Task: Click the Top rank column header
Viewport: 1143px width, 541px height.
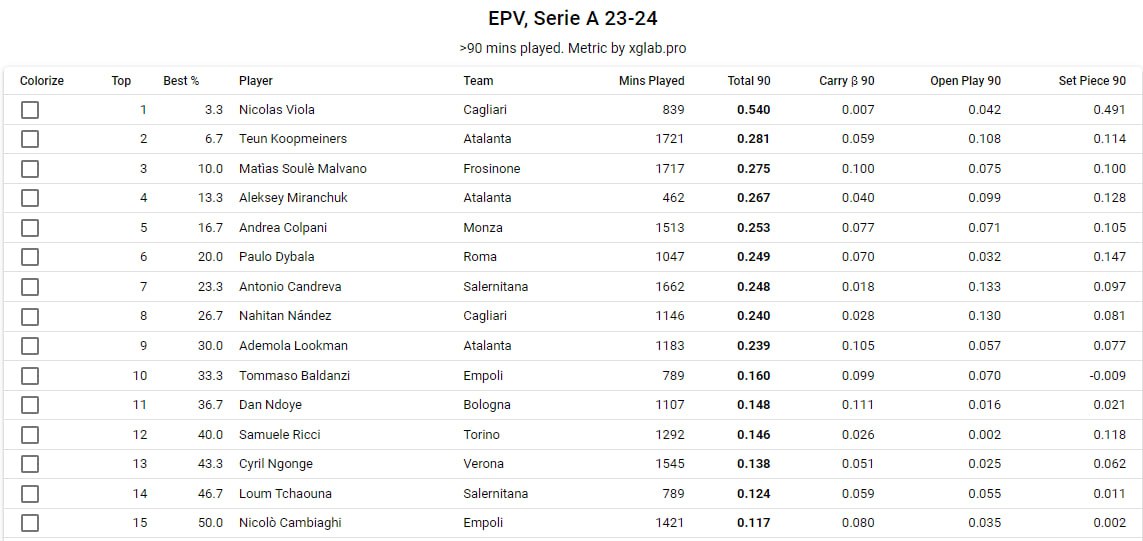Action: click(121, 81)
